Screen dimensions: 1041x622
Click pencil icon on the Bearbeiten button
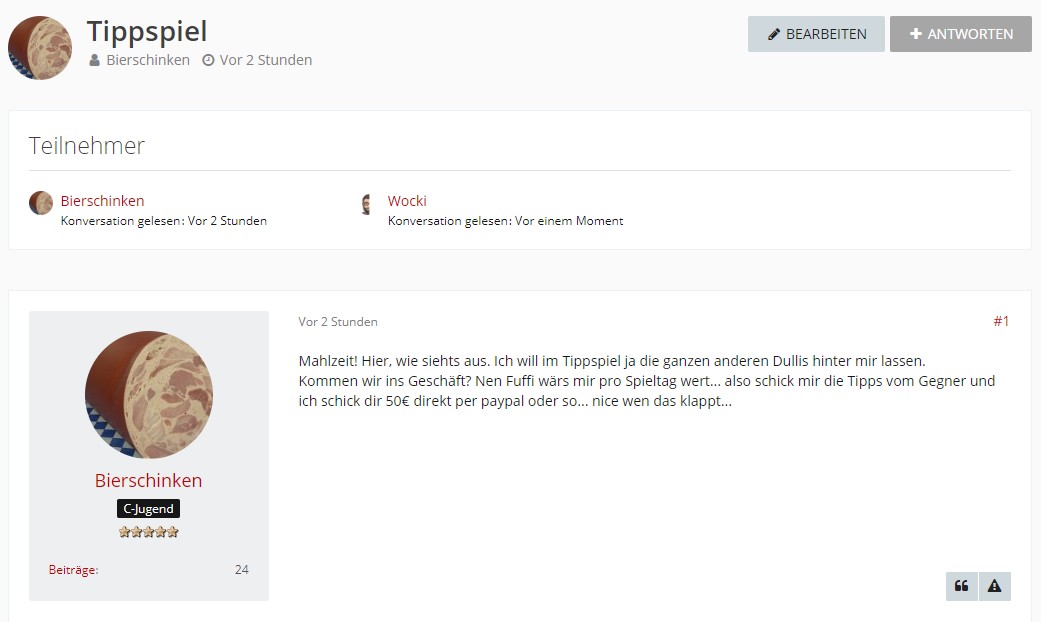[773, 34]
